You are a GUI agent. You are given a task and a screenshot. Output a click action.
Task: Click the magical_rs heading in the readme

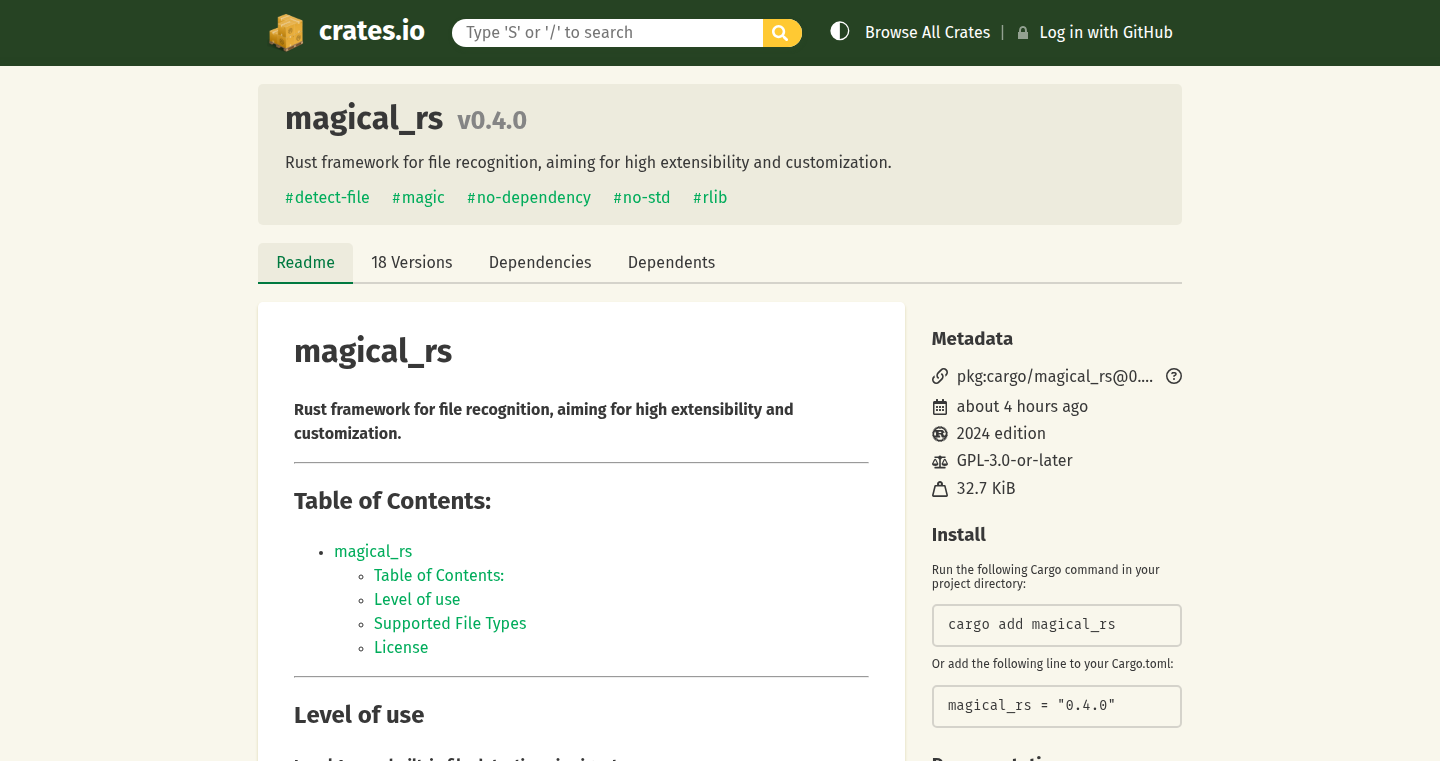[373, 352]
